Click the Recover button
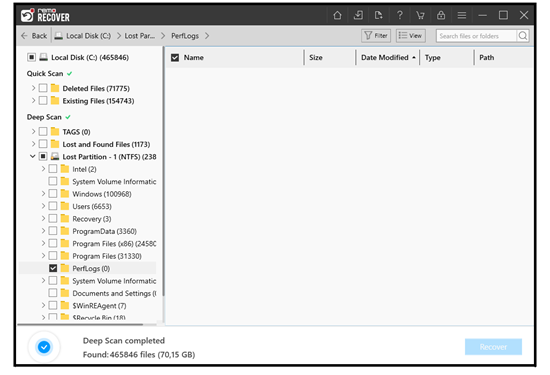The image size is (550, 375). (x=493, y=347)
